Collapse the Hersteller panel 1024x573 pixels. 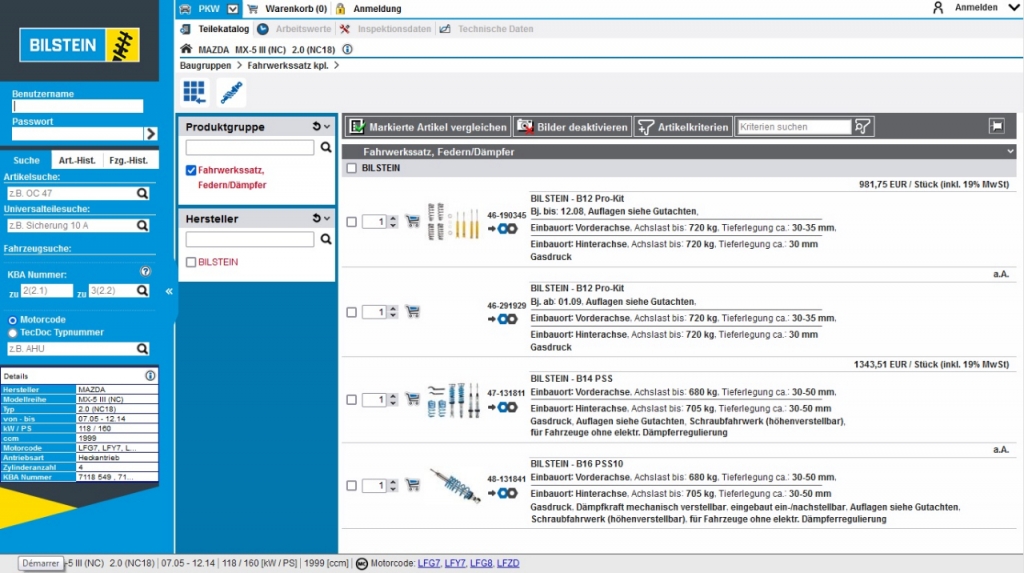point(327,218)
